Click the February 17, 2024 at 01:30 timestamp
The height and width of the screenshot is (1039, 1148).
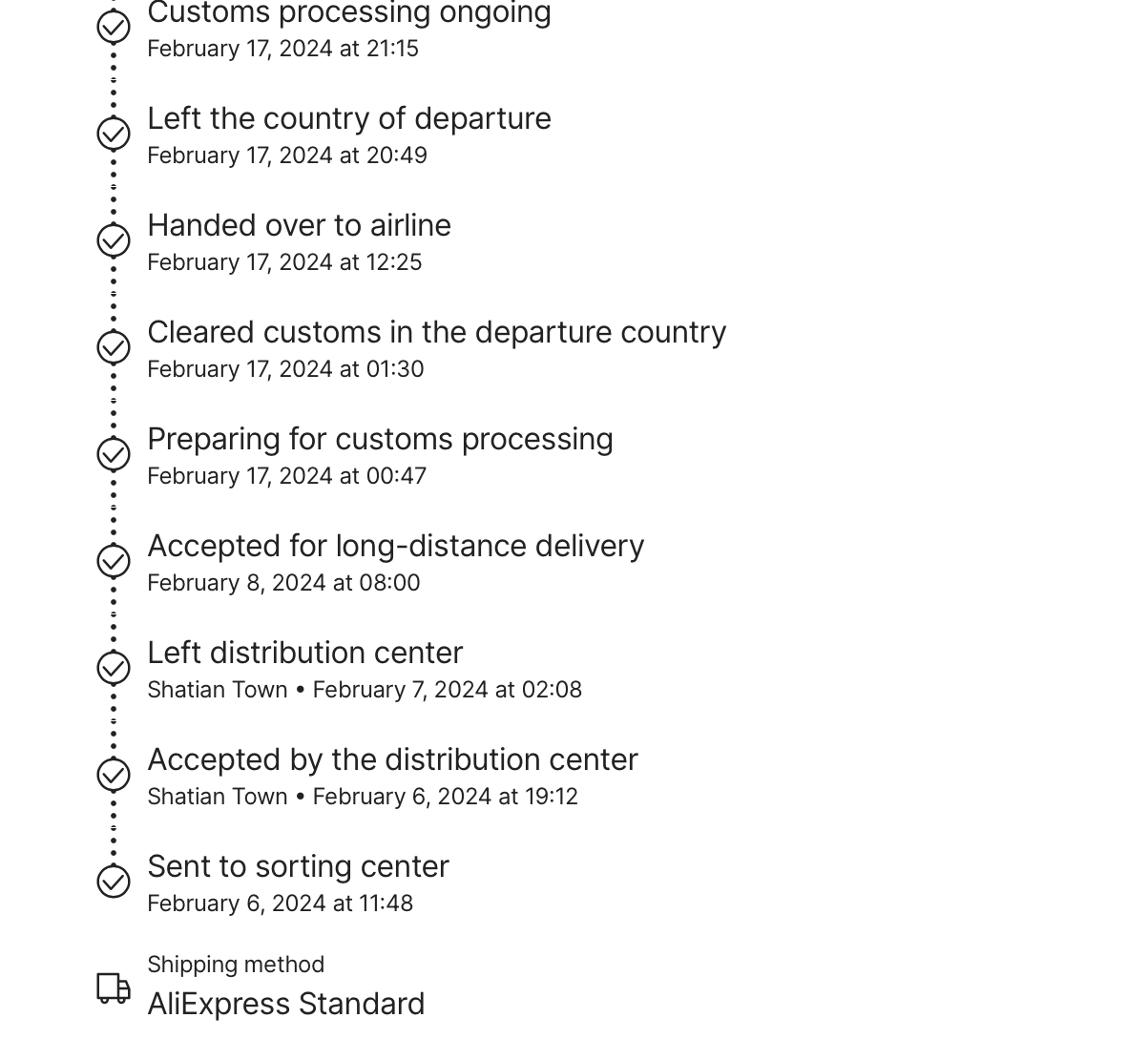pos(285,369)
